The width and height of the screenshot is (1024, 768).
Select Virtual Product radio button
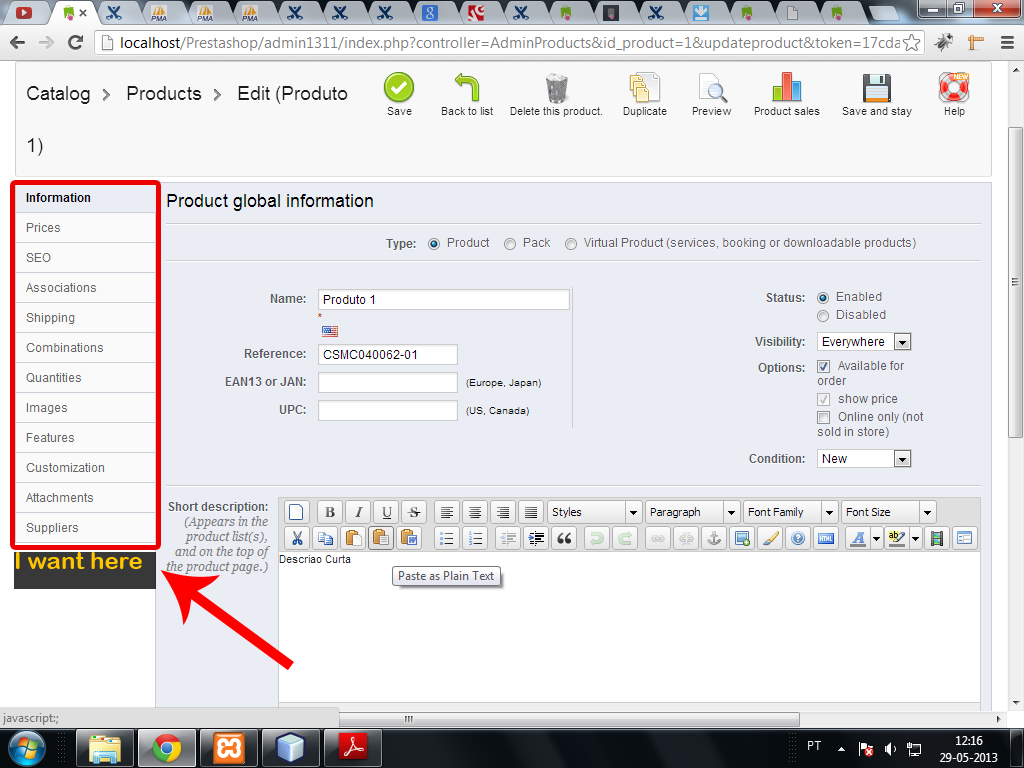click(x=571, y=244)
